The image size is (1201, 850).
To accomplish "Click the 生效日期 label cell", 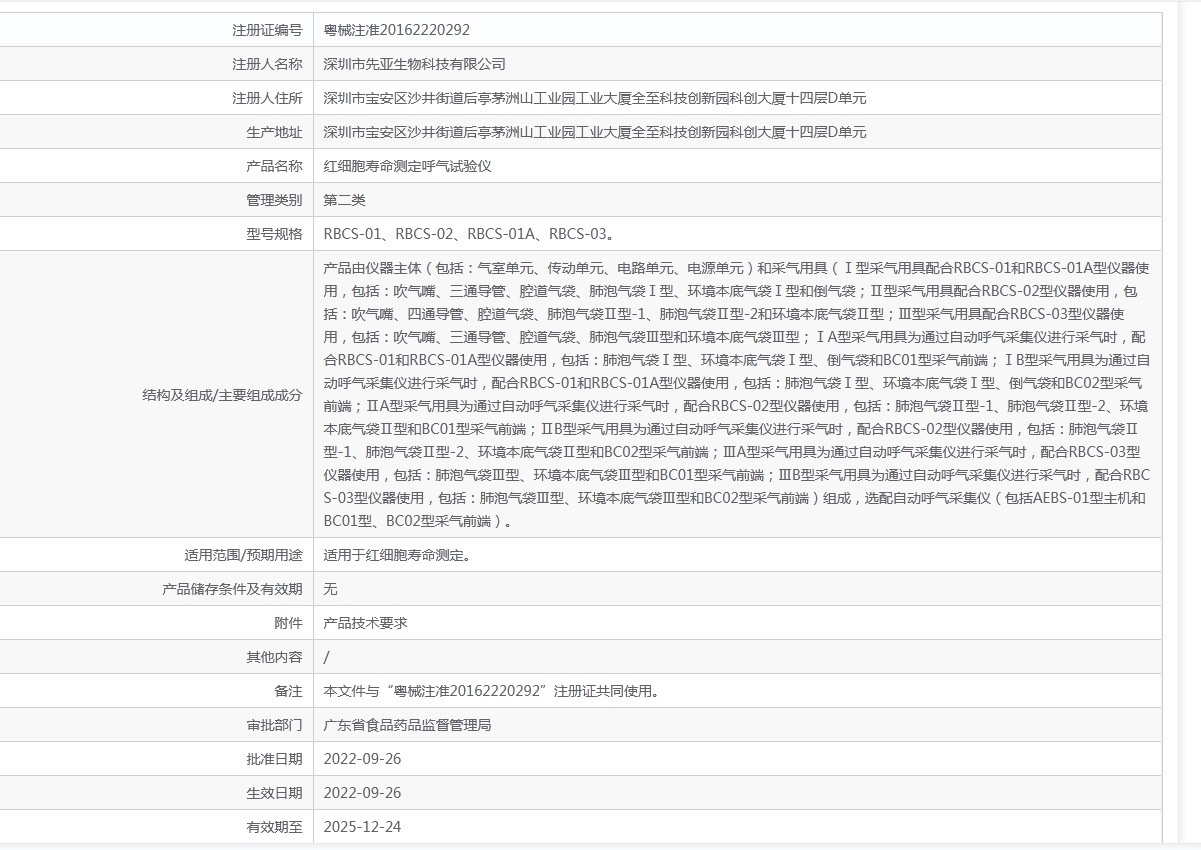I will click(x=274, y=793).
